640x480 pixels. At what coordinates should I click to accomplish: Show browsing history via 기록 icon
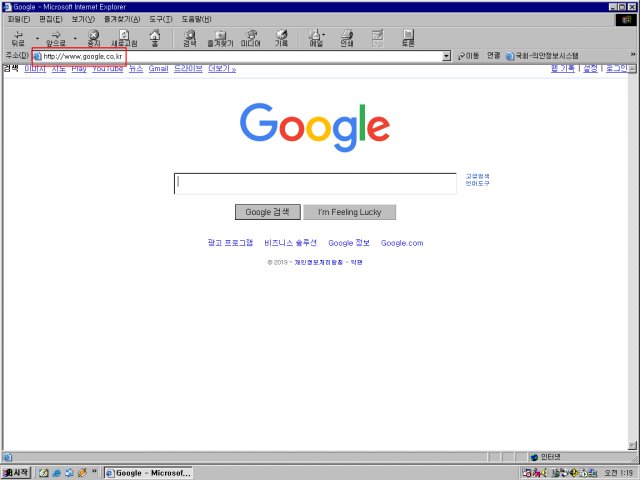pyautogui.click(x=281, y=38)
